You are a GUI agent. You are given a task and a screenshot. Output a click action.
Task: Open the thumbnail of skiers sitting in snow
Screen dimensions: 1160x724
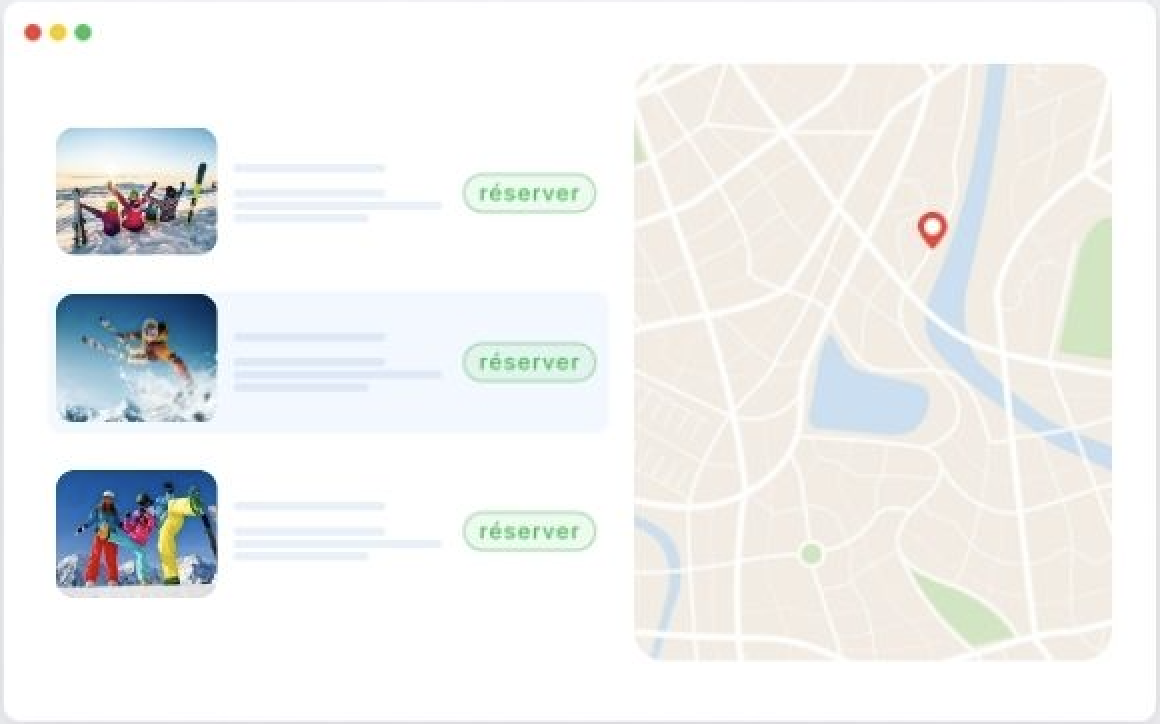137,191
